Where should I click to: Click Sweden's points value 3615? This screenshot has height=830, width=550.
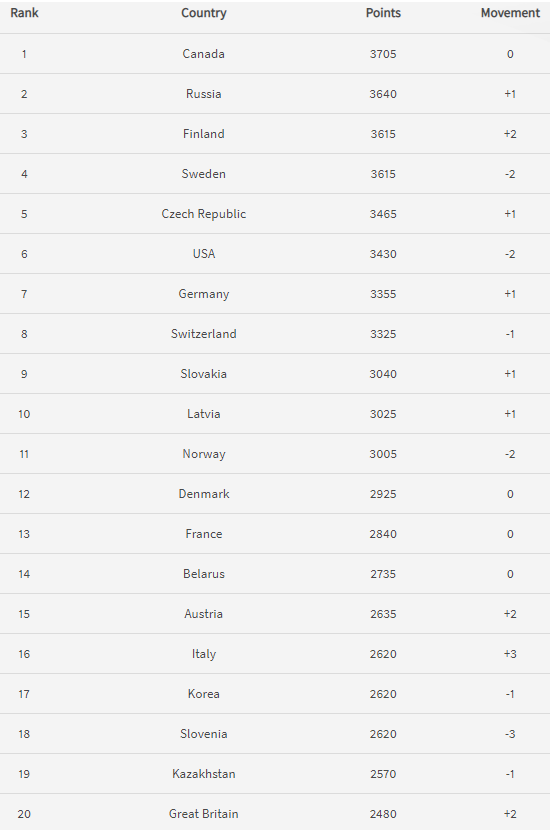click(x=383, y=174)
